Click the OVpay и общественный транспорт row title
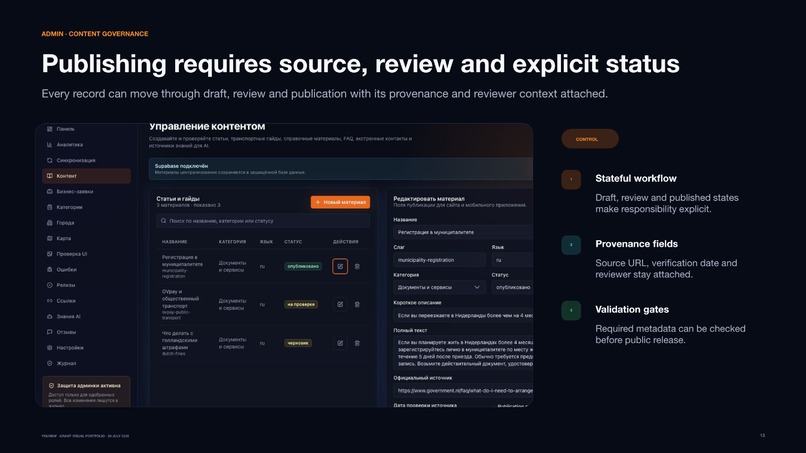The width and height of the screenshot is (806, 453). [181, 299]
